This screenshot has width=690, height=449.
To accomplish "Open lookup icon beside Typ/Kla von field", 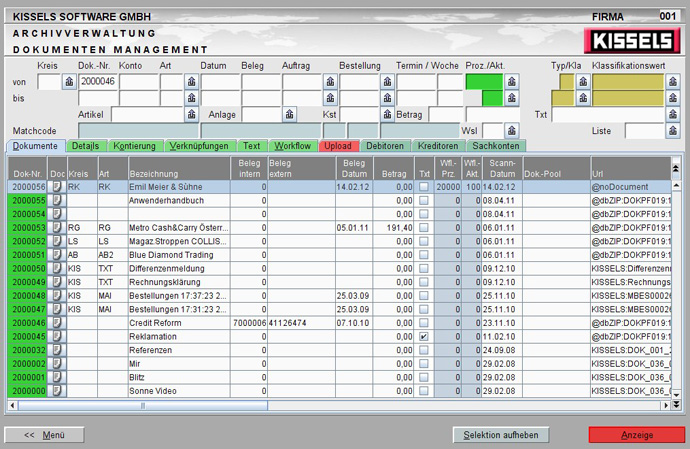I will click(583, 82).
